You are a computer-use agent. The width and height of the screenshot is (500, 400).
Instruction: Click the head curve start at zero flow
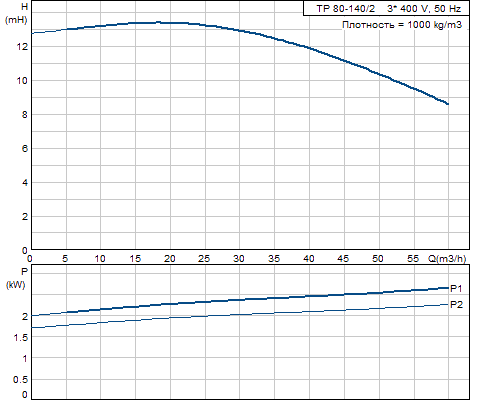tap(32, 33)
